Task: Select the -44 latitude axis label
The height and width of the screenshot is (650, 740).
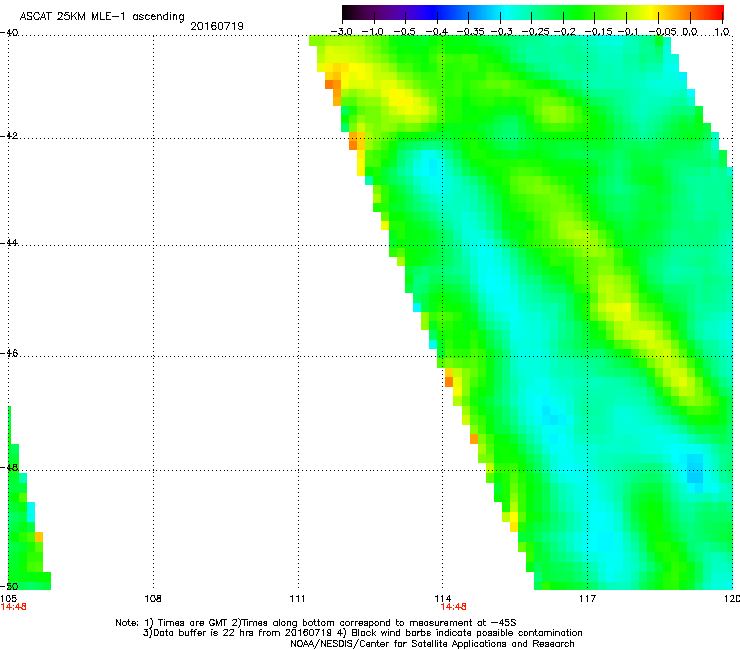Action: click(x=9, y=243)
